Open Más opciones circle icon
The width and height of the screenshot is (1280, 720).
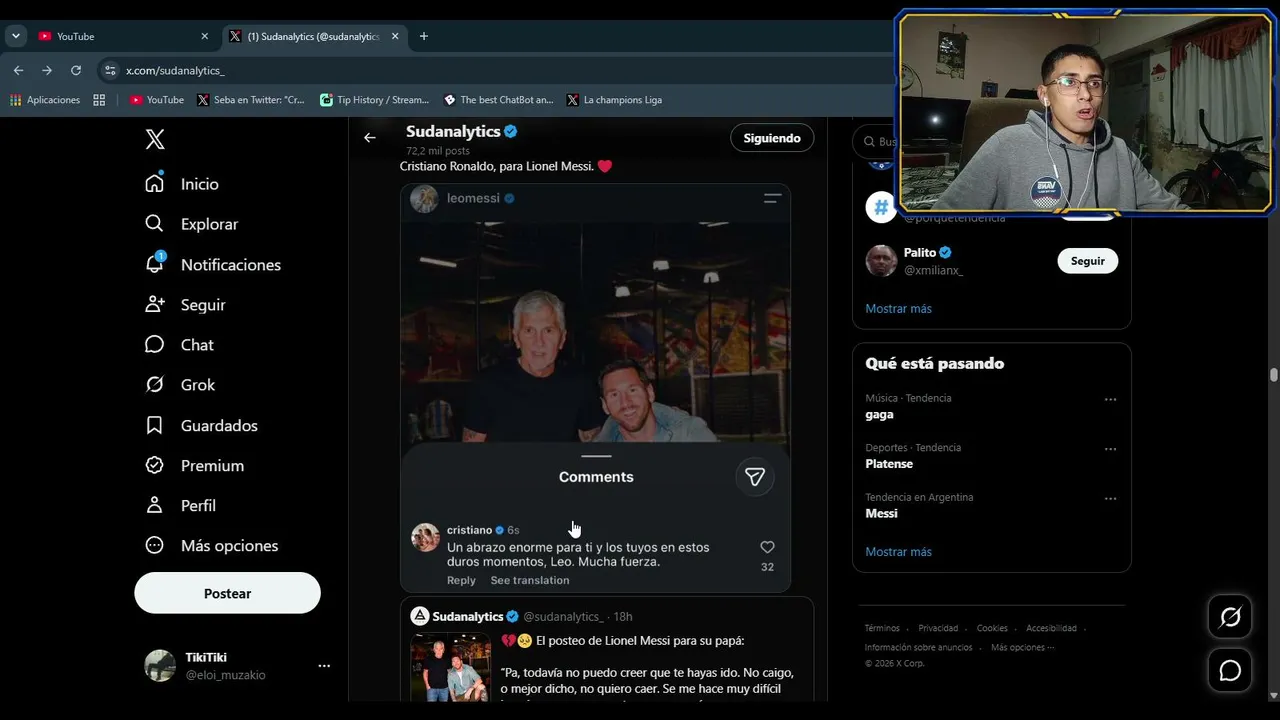click(x=154, y=545)
